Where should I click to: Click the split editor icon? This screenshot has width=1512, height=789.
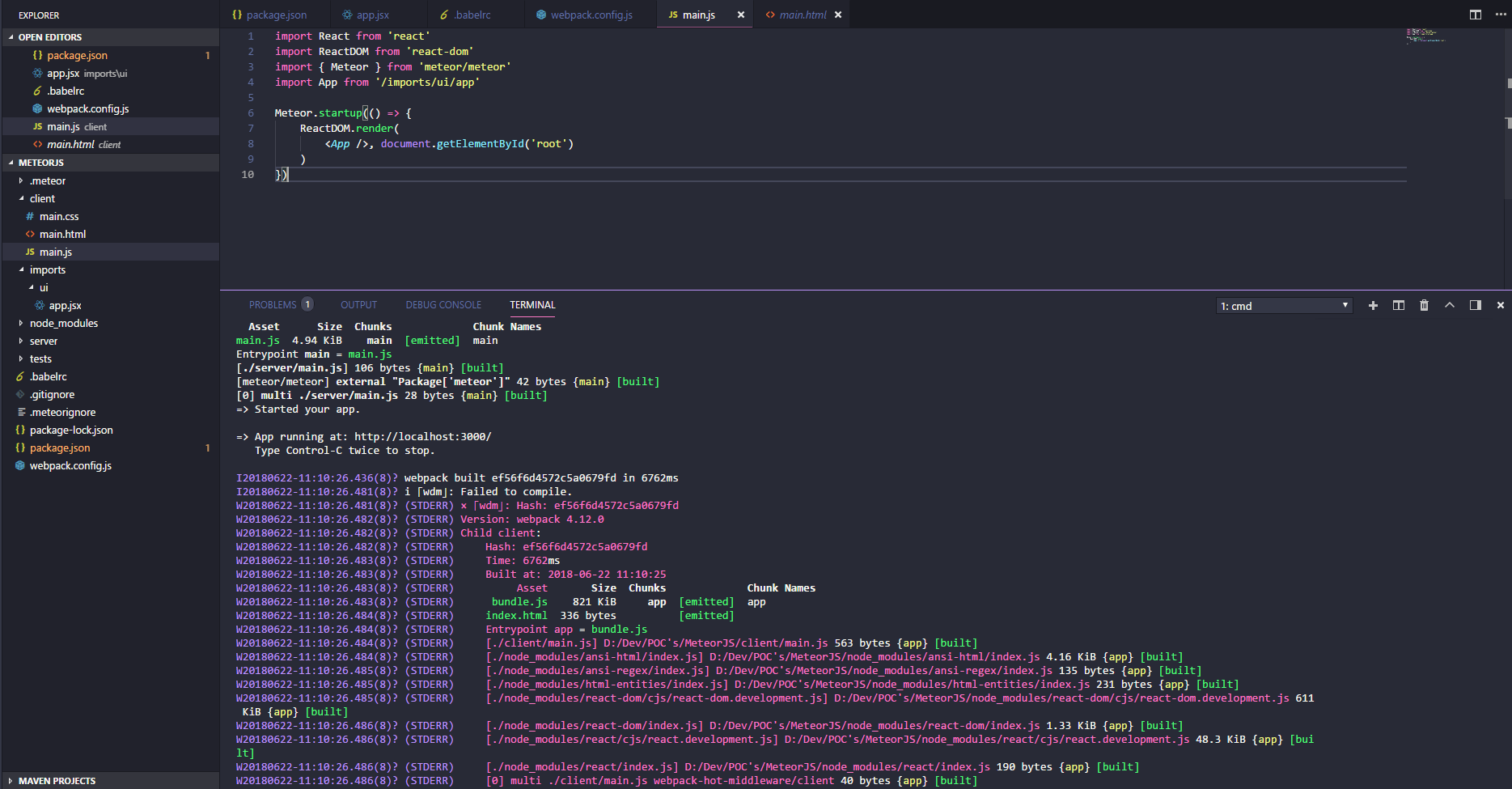pyautogui.click(x=1476, y=15)
